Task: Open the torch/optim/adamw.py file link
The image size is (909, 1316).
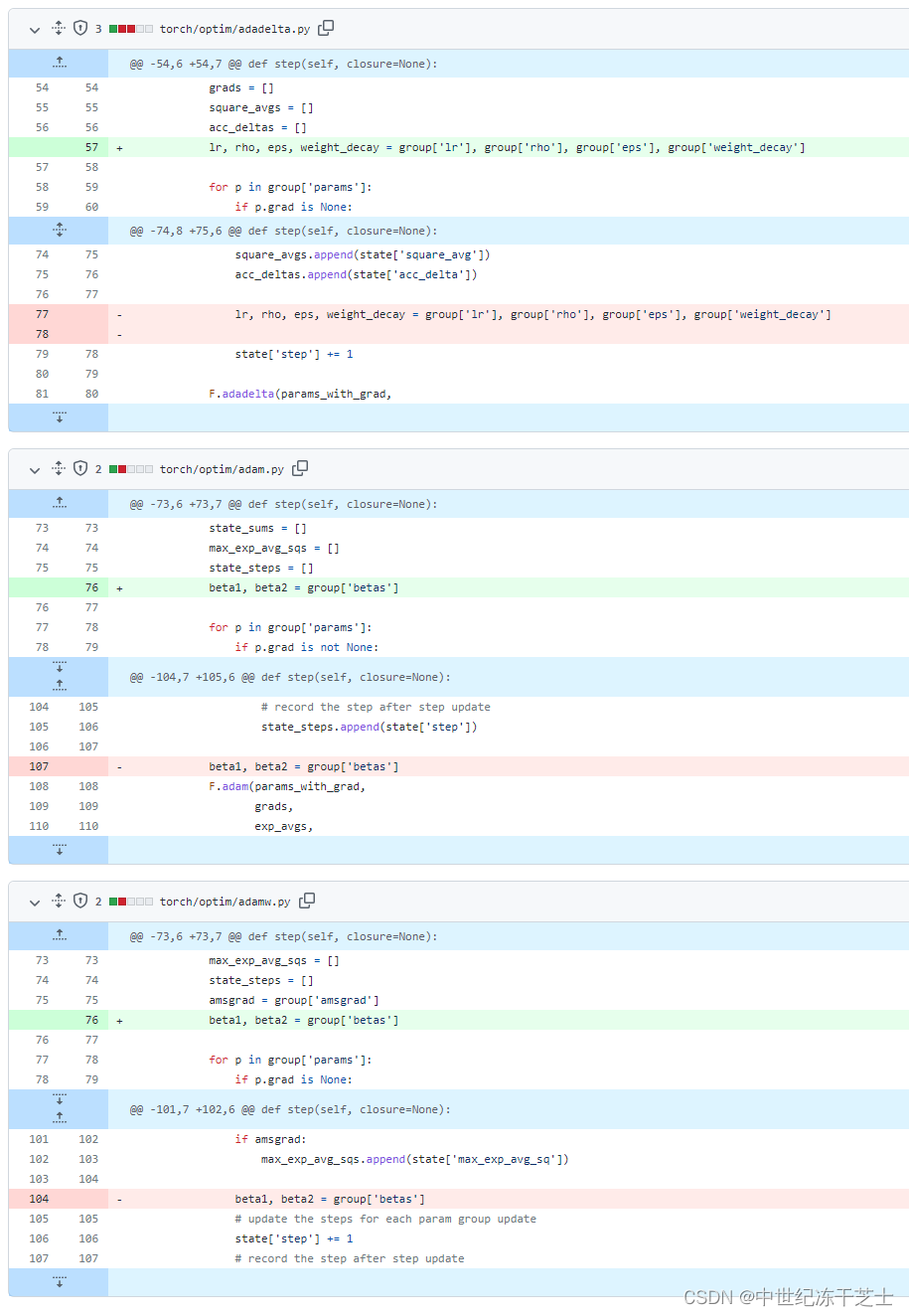Action: 225,902
